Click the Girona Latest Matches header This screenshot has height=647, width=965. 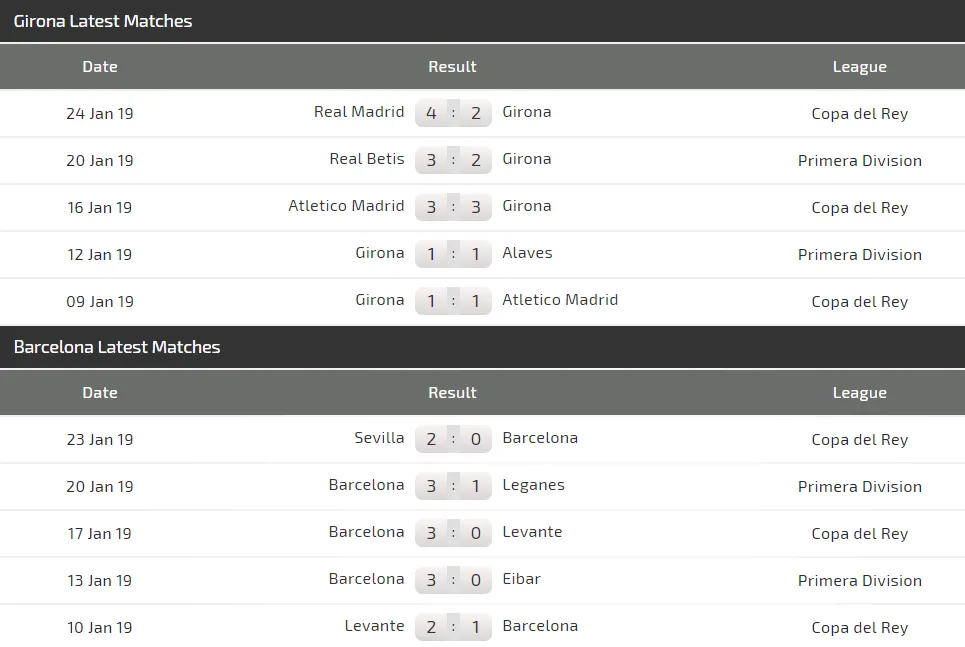(103, 21)
